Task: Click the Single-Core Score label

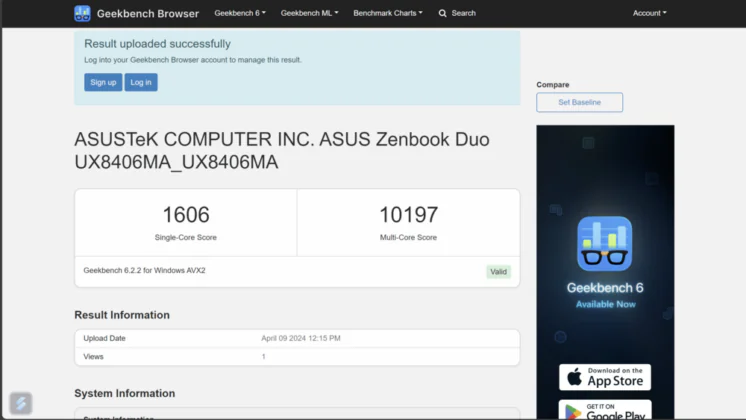Action: 186,237
